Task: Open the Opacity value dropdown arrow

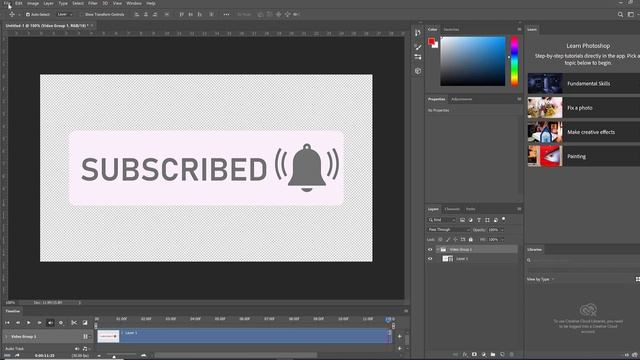Action: tap(502, 230)
